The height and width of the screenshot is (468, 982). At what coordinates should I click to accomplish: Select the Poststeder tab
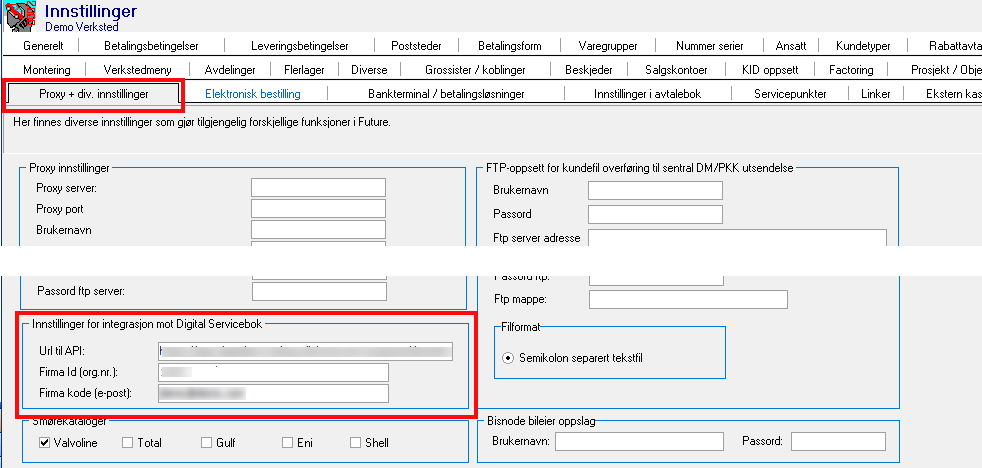pos(416,46)
